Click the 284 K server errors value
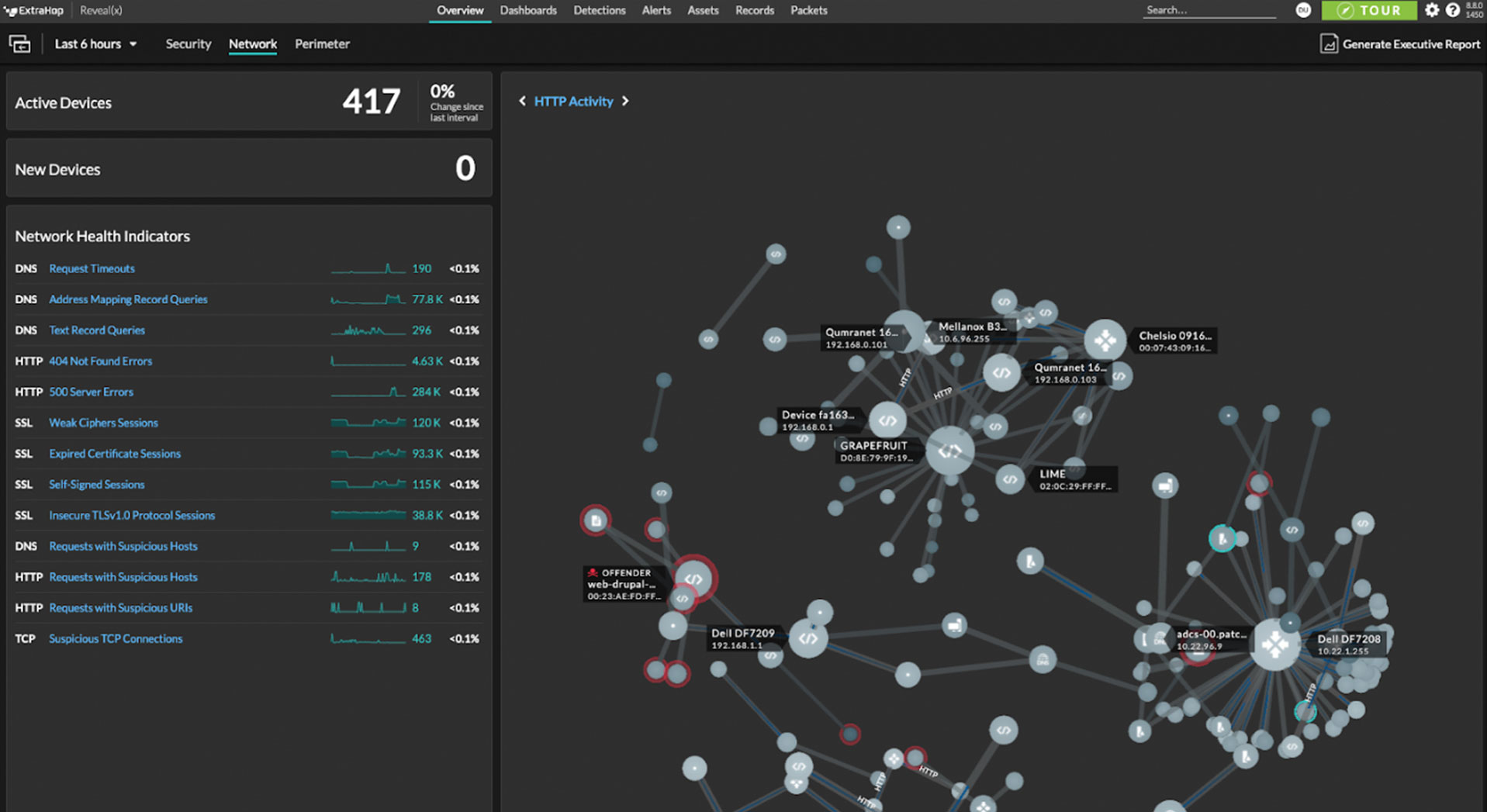 point(426,392)
